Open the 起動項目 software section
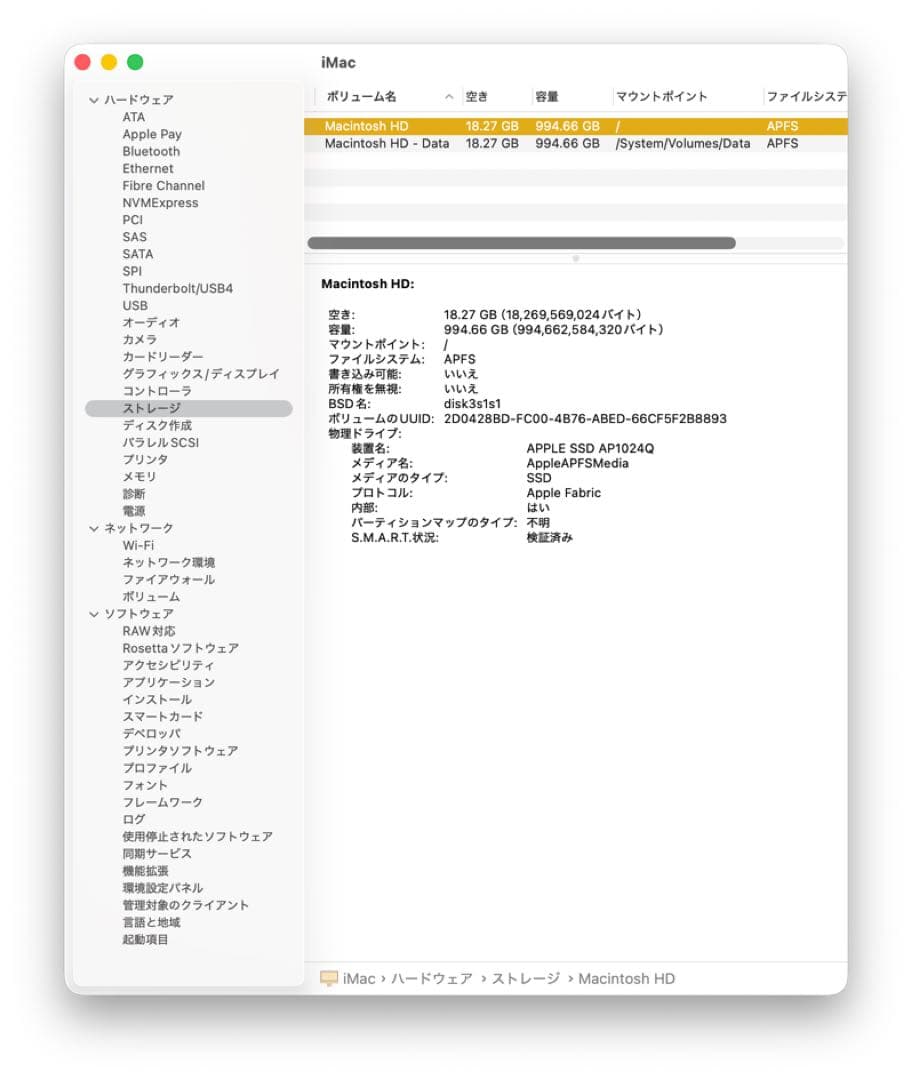The height and width of the screenshot is (1080, 912). coord(144,940)
